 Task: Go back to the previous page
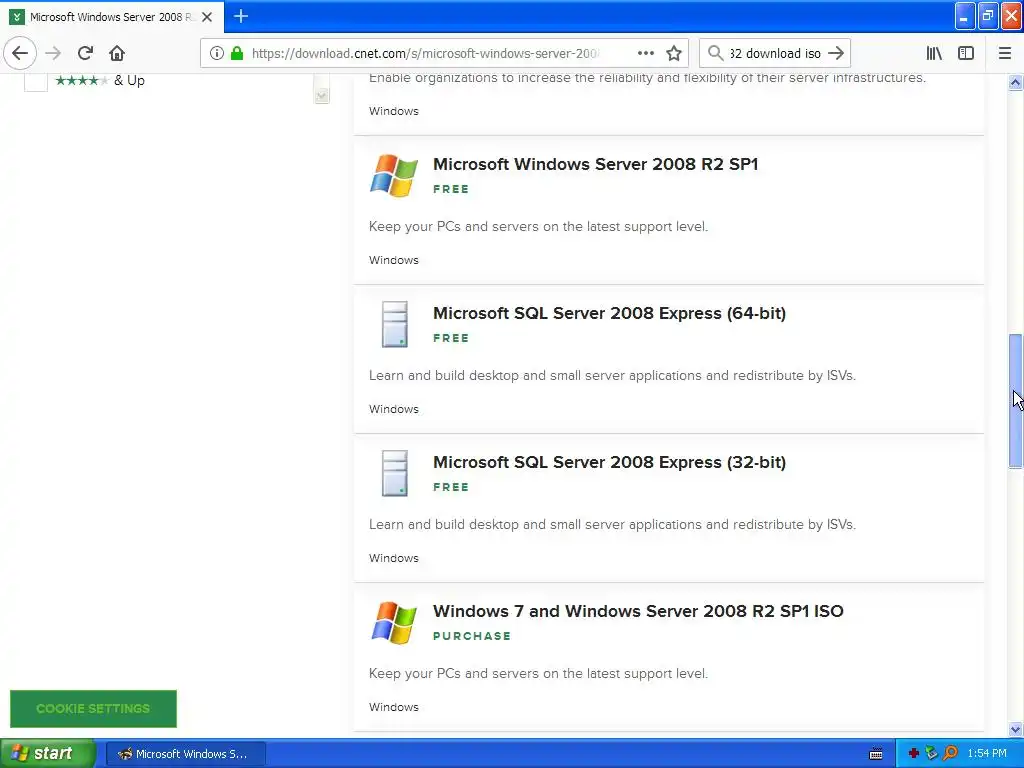tap(20, 53)
